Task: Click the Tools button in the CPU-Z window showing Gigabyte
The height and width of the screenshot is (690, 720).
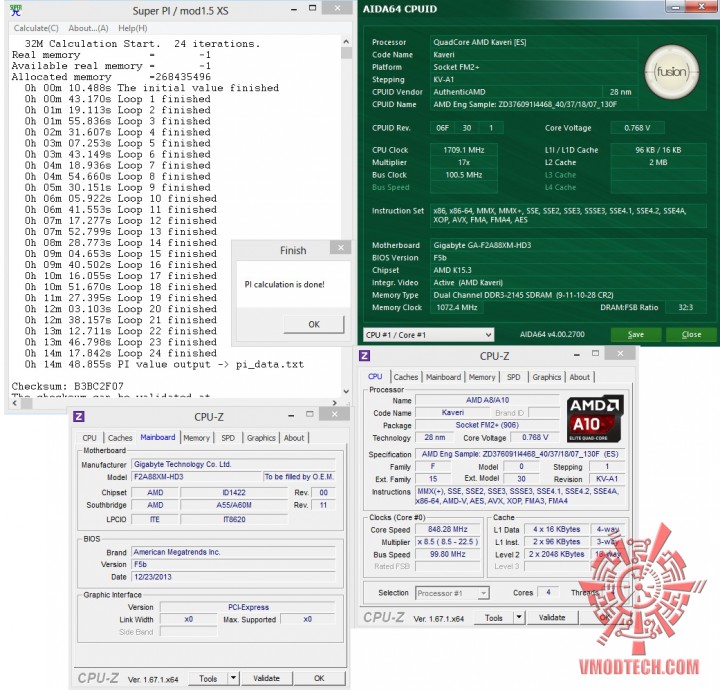Action: click(x=208, y=679)
